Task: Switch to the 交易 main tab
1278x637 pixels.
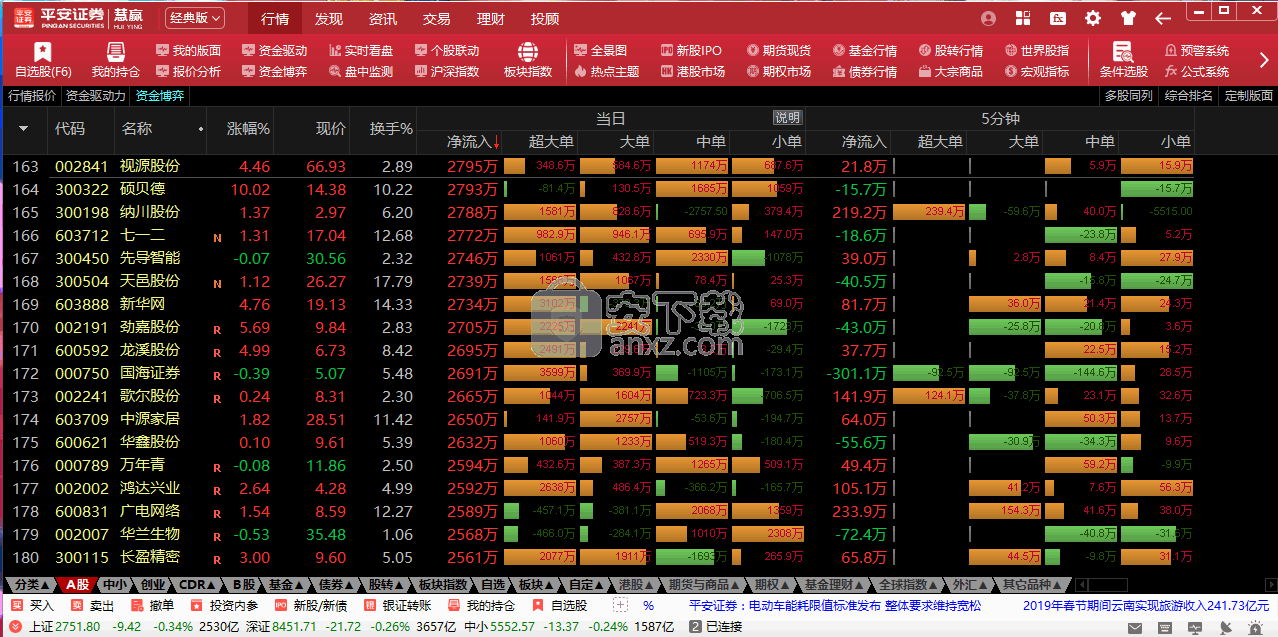Action: 437,18
